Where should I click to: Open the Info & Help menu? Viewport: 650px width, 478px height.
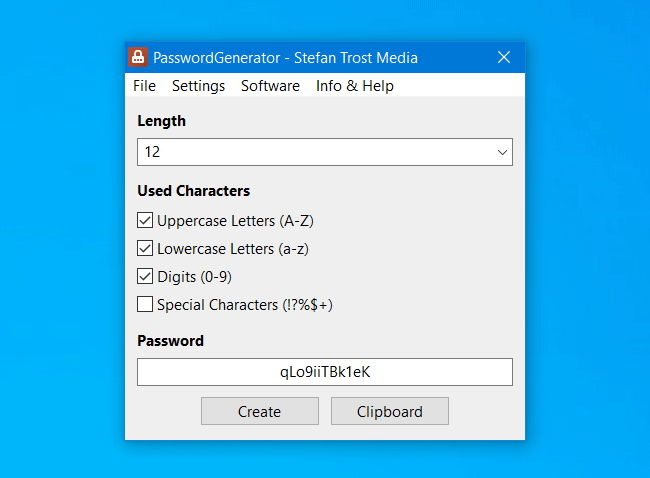[x=355, y=86]
